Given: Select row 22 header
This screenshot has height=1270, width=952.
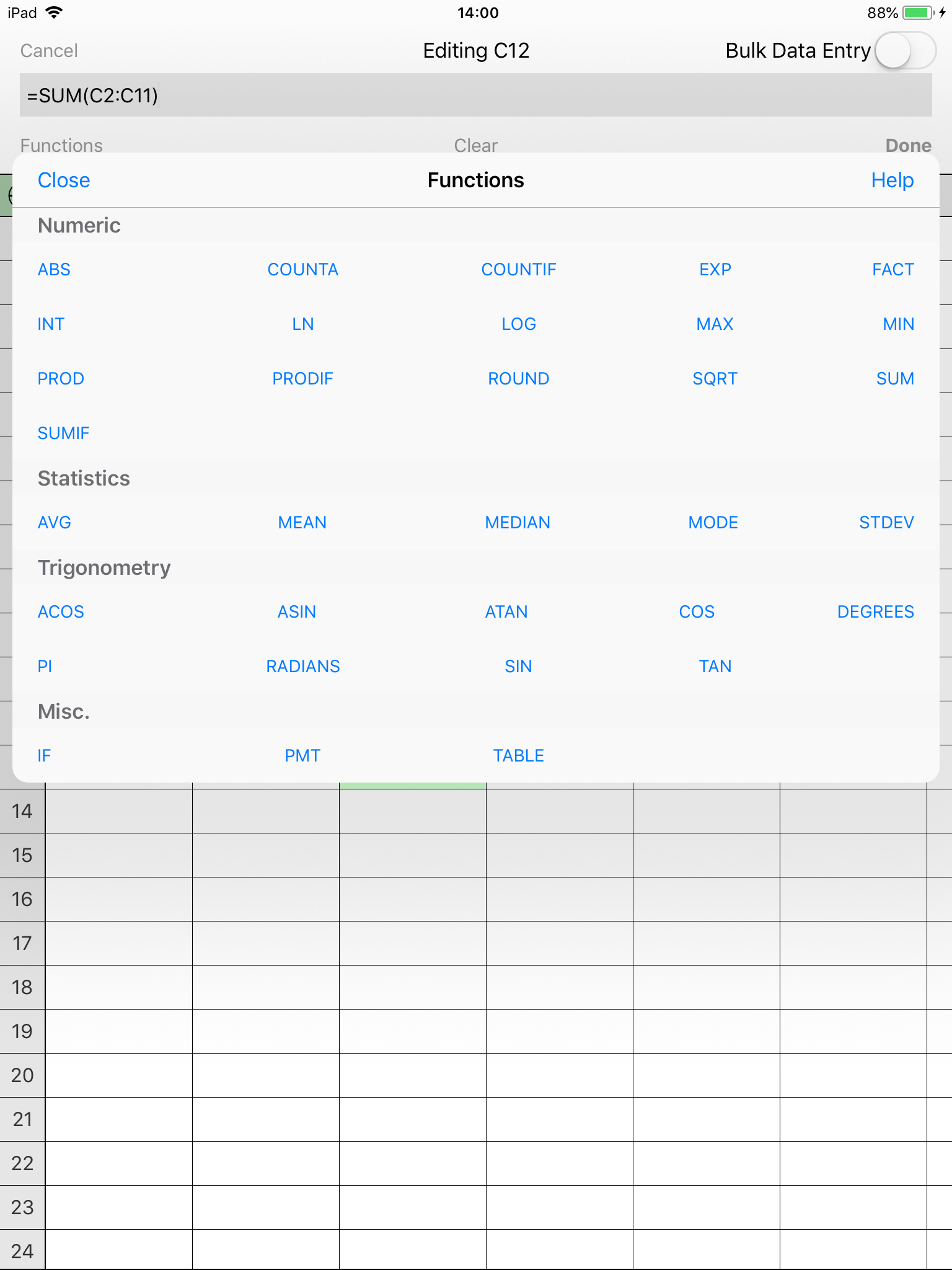Looking at the screenshot, I should [x=22, y=1163].
